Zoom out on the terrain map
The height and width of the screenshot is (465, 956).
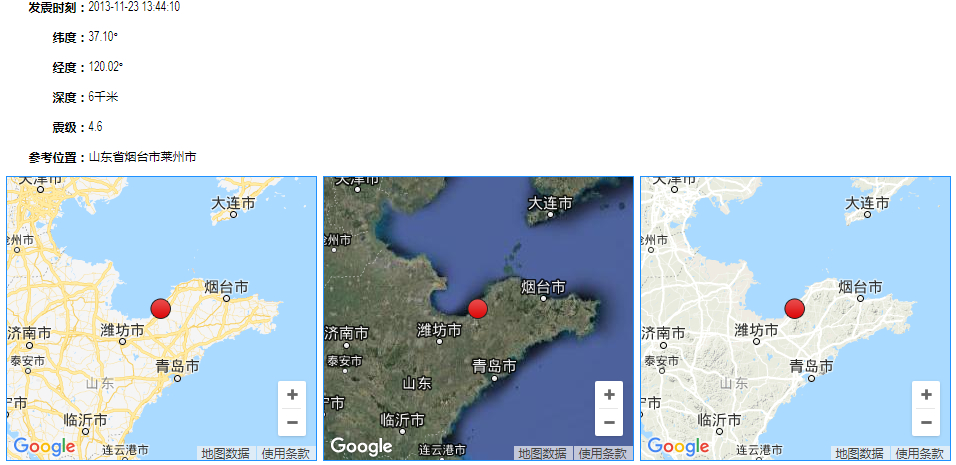(x=926, y=422)
